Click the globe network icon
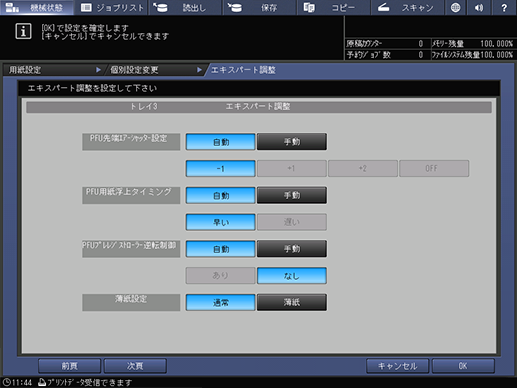 (x=455, y=7)
